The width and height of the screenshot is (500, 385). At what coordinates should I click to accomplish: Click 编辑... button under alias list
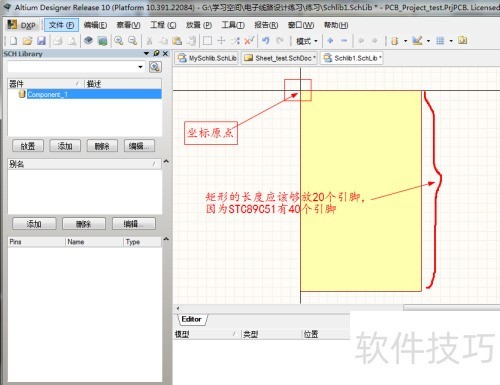(134, 224)
